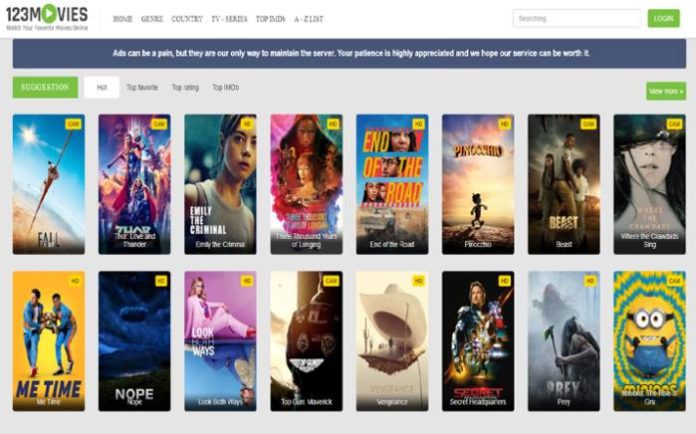
Task: Expand the Country menu
Action: 187,19
